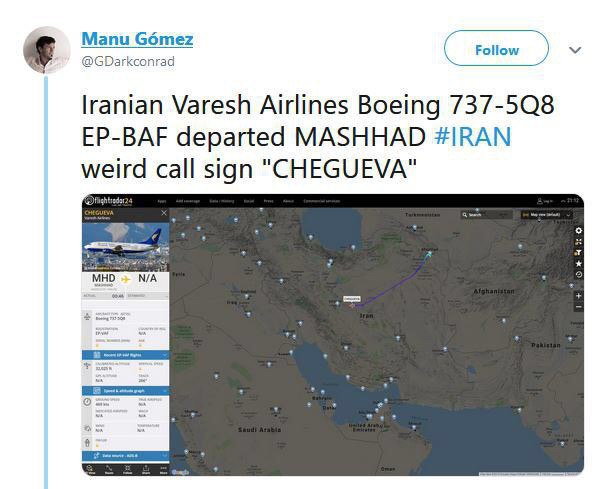Click the map filter funnel icon
This screenshot has width=614, height=489.
[578, 252]
